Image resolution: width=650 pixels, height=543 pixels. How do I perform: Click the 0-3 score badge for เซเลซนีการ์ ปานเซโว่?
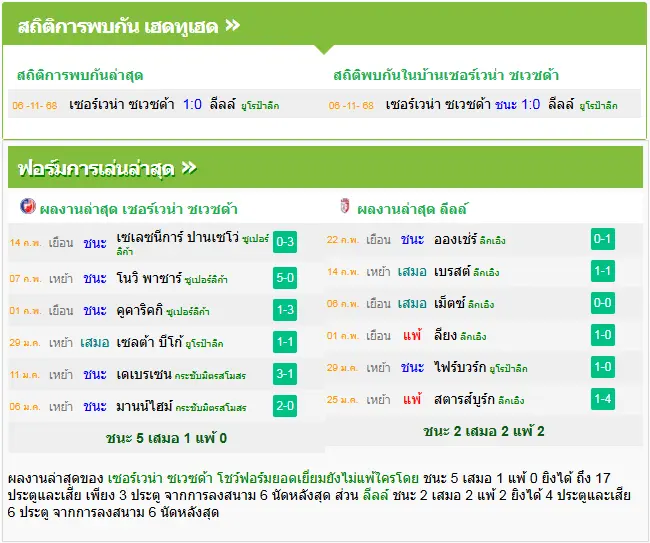[x=285, y=242]
